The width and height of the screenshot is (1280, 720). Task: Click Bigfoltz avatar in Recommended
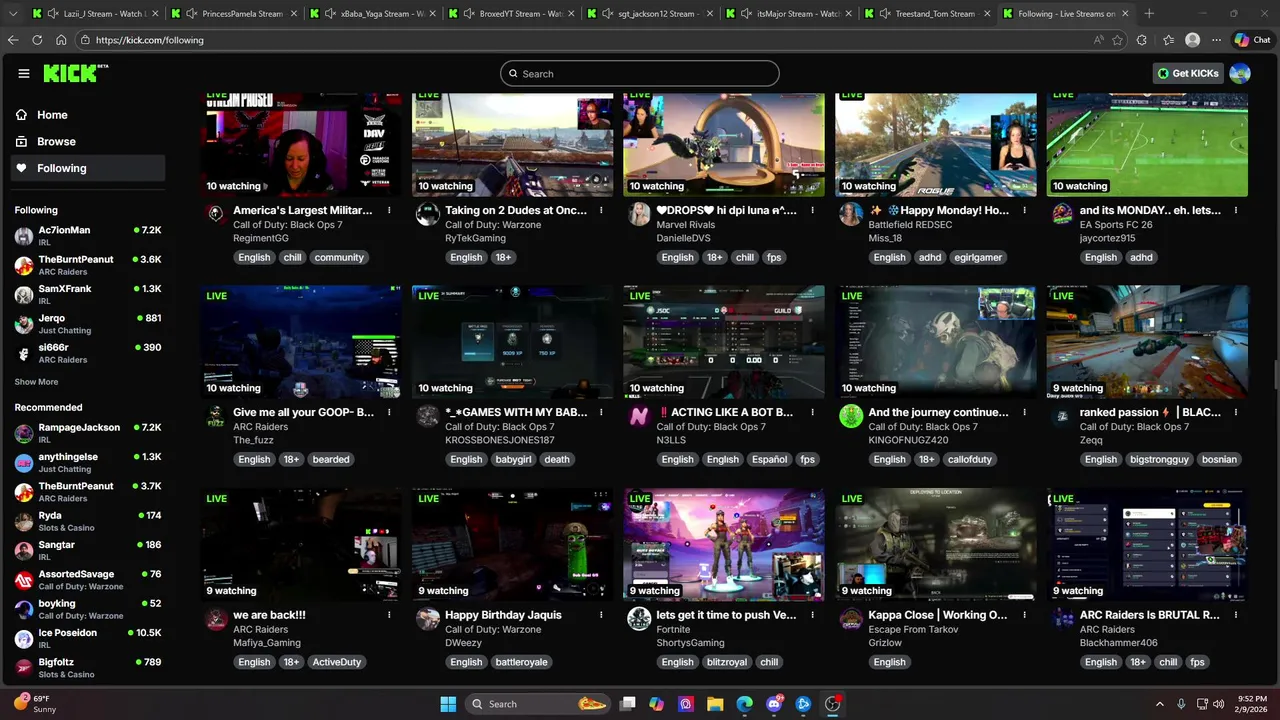(24, 668)
